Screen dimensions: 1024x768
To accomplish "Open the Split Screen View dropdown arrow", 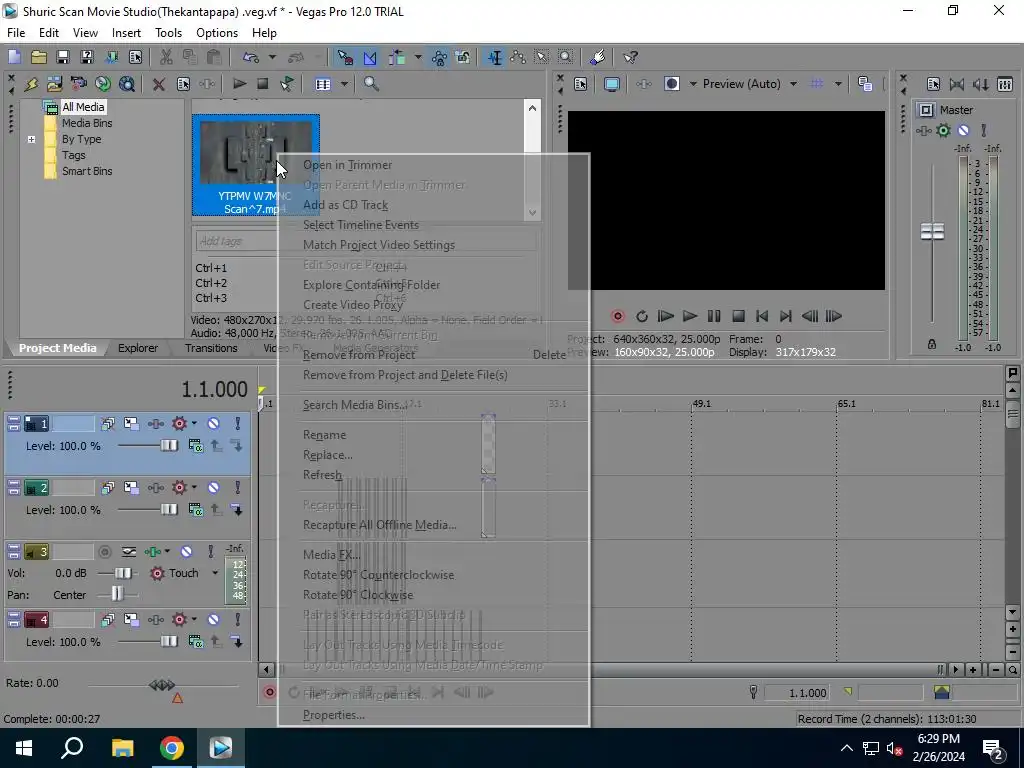I will point(693,84).
